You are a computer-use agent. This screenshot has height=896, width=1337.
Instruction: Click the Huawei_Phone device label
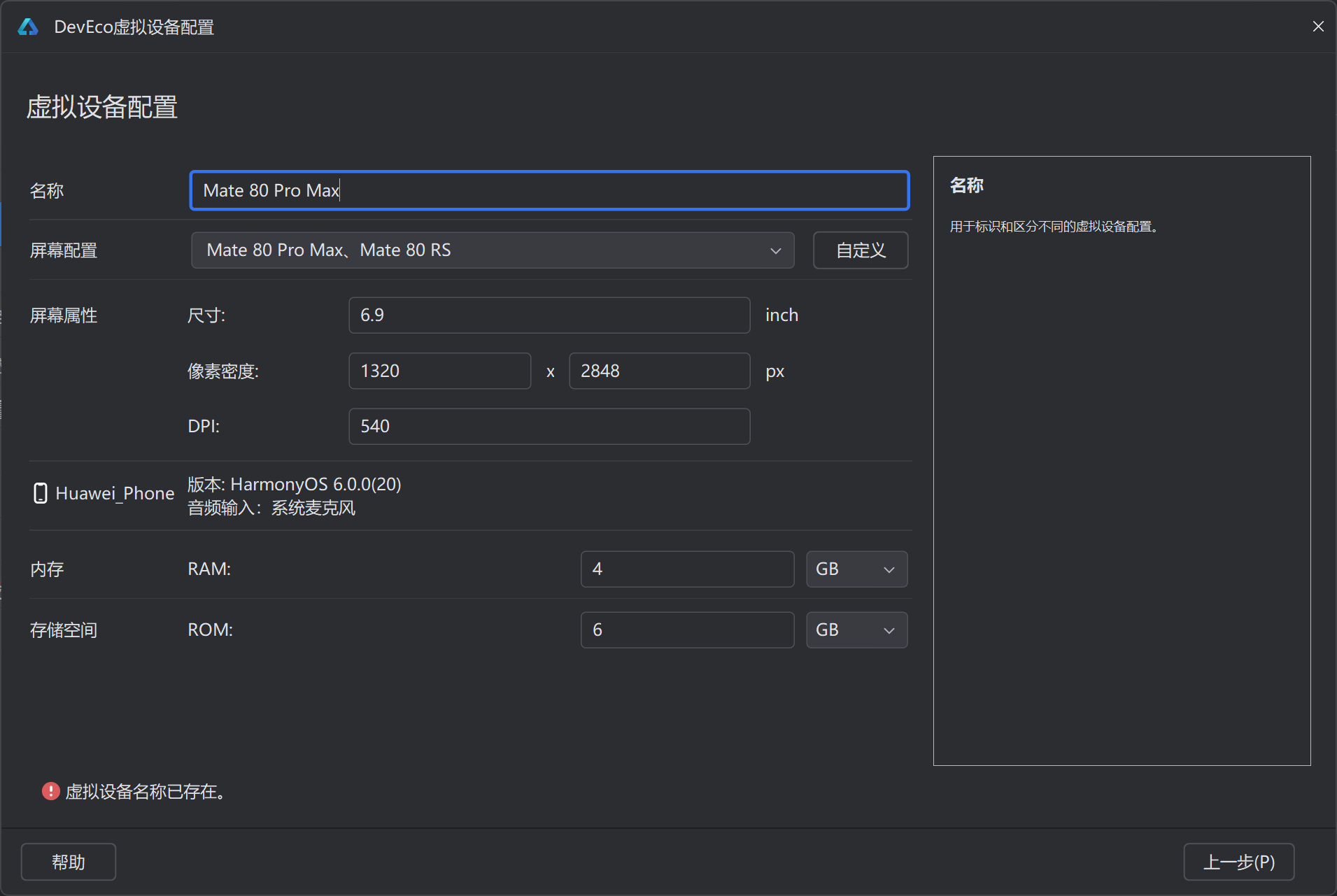tap(115, 493)
